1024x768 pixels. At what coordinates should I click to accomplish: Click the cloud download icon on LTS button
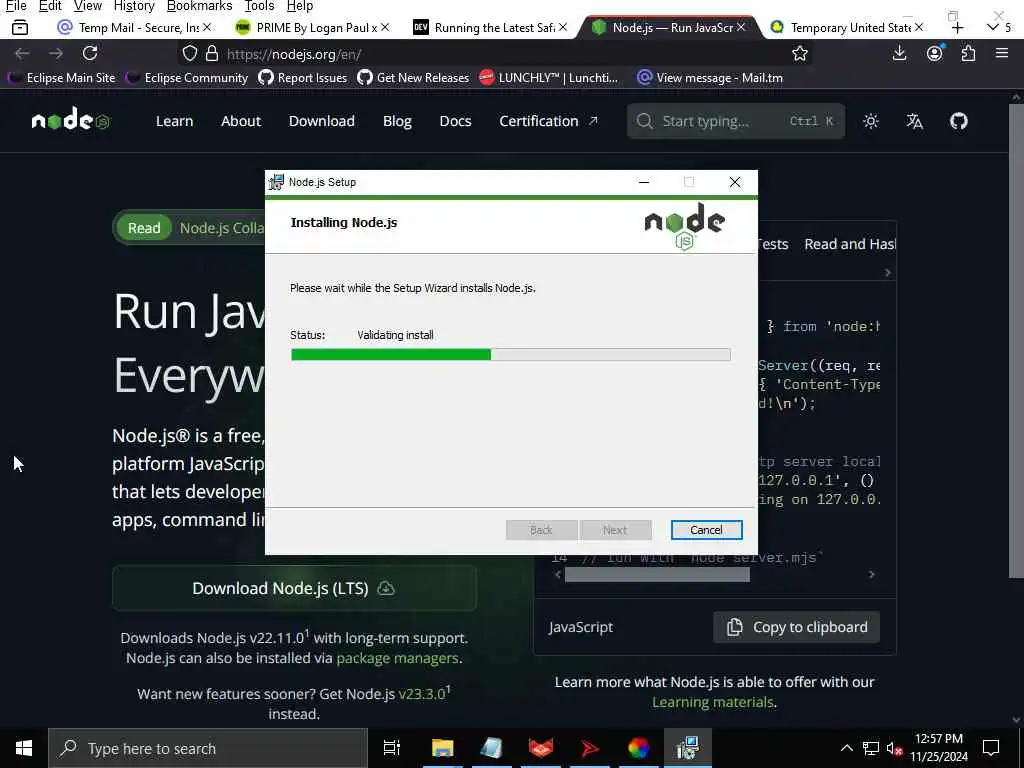point(386,588)
